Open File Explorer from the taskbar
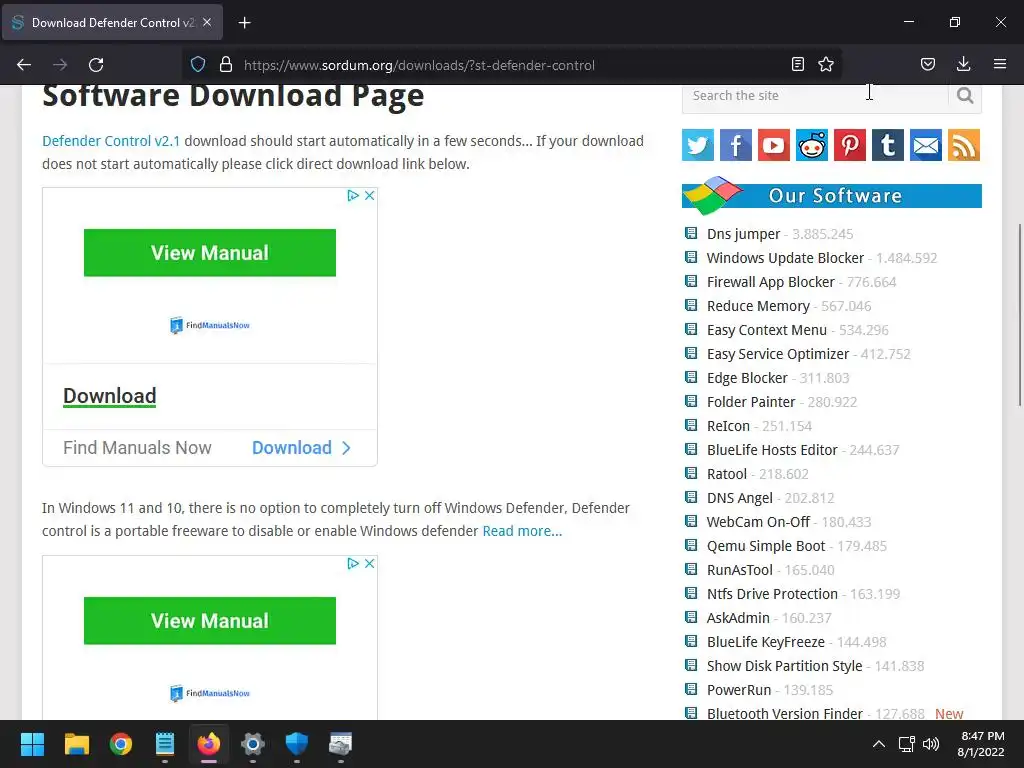The width and height of the screenshot is (1024, 768). click(76, 744)
